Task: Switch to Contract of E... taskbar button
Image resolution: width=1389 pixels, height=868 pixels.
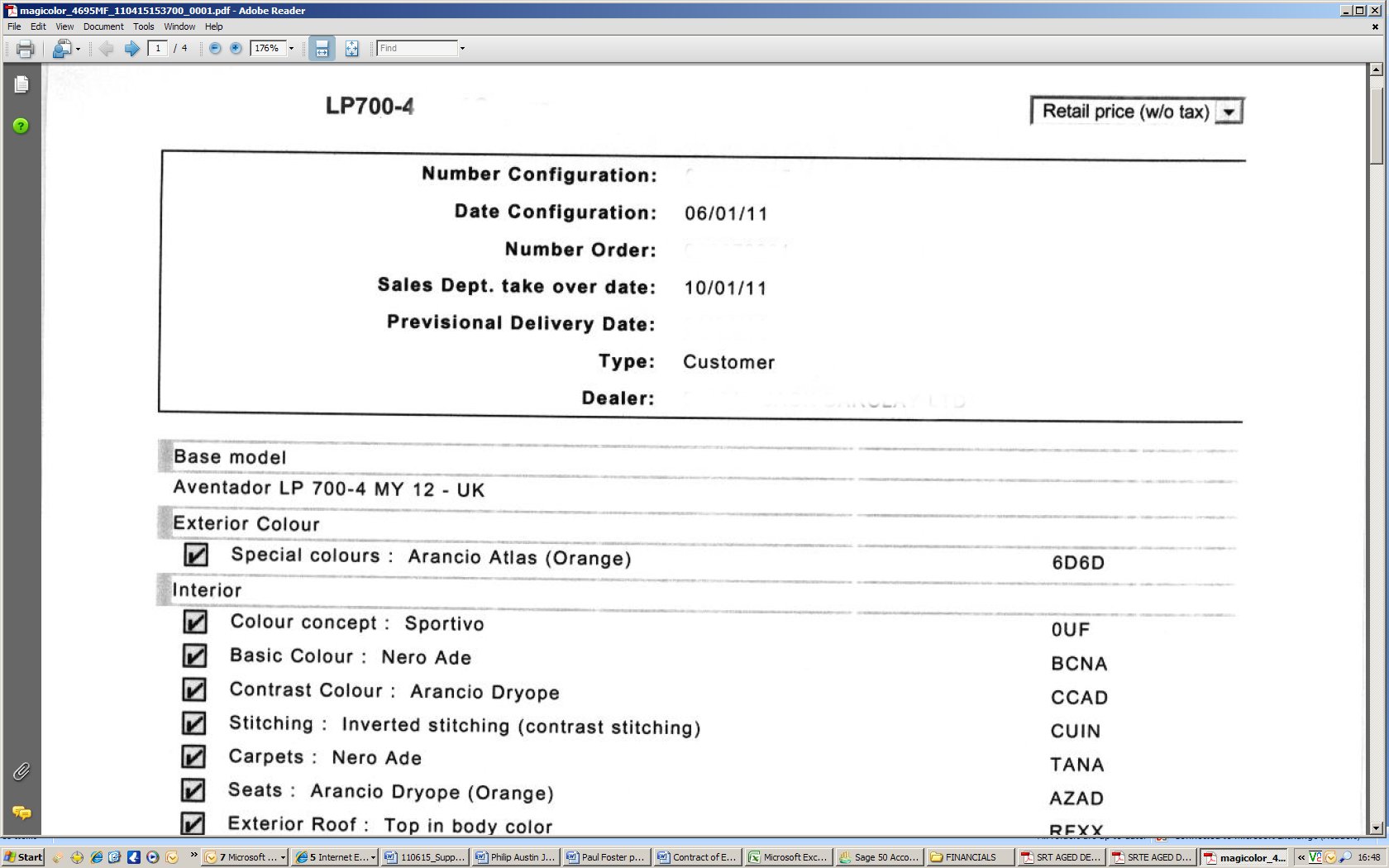Action: pos(698,857)
